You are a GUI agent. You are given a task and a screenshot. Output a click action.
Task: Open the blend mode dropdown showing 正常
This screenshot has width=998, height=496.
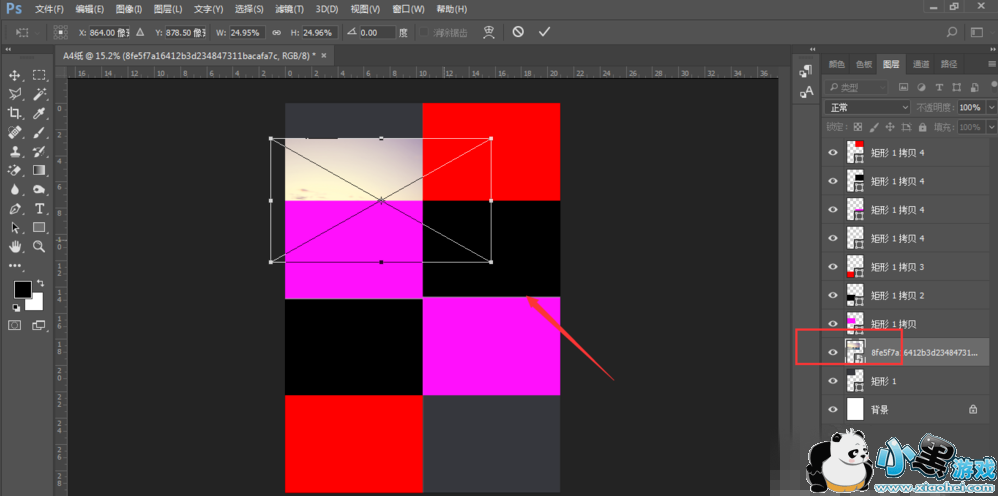click(x=866, y=107)
